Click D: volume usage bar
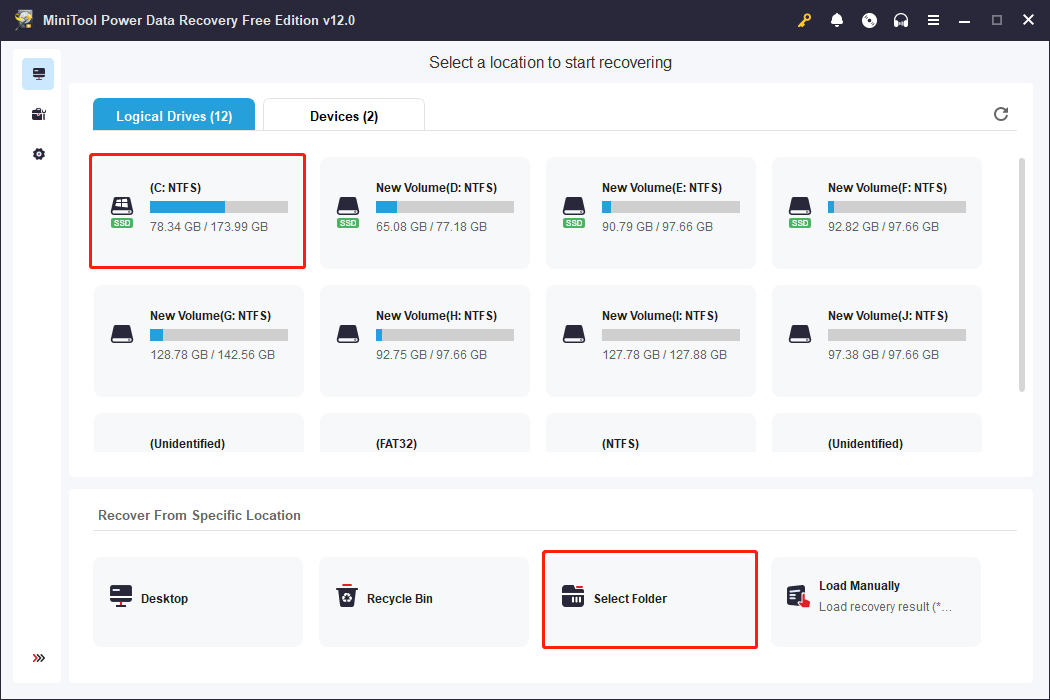Viewport: 1050px width, 700px height. tap(445, 207)
